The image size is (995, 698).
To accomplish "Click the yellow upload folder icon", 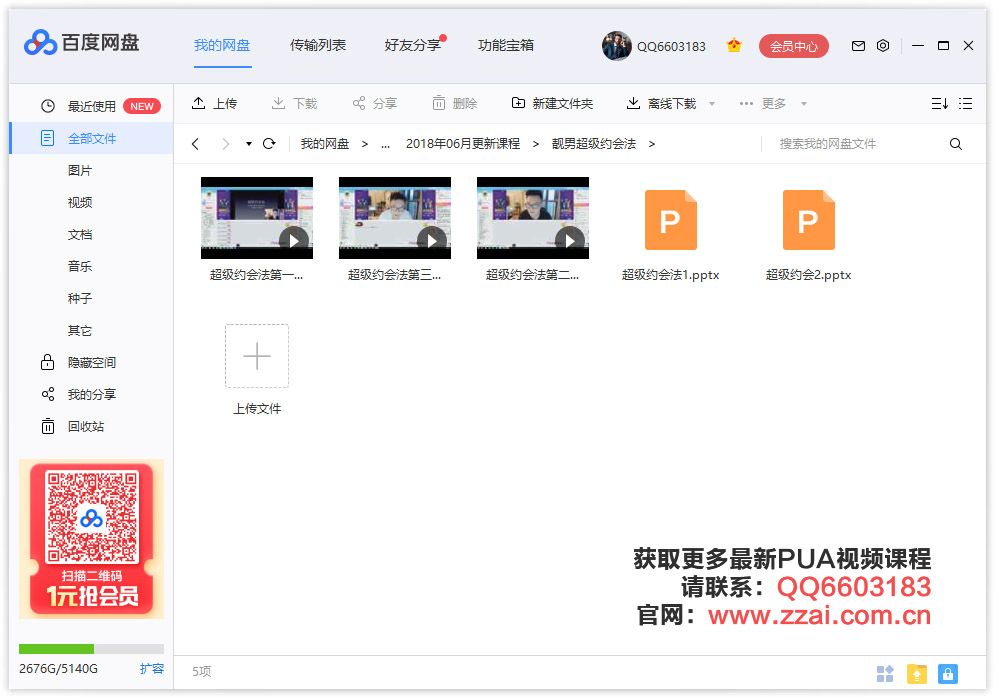I will click(x=917, y=673).
